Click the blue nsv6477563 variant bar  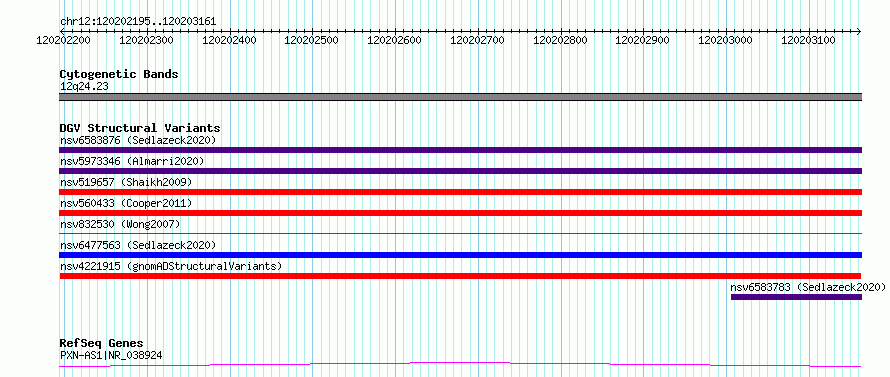[460, 255]
